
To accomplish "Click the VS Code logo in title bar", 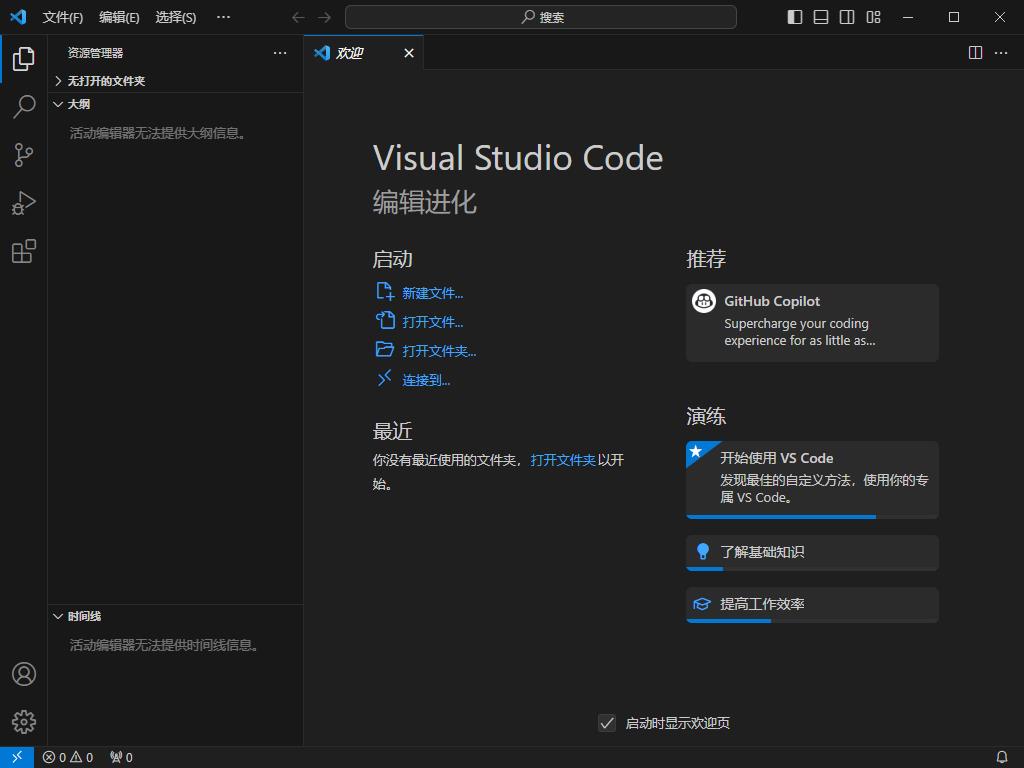I will click(18, 17).
